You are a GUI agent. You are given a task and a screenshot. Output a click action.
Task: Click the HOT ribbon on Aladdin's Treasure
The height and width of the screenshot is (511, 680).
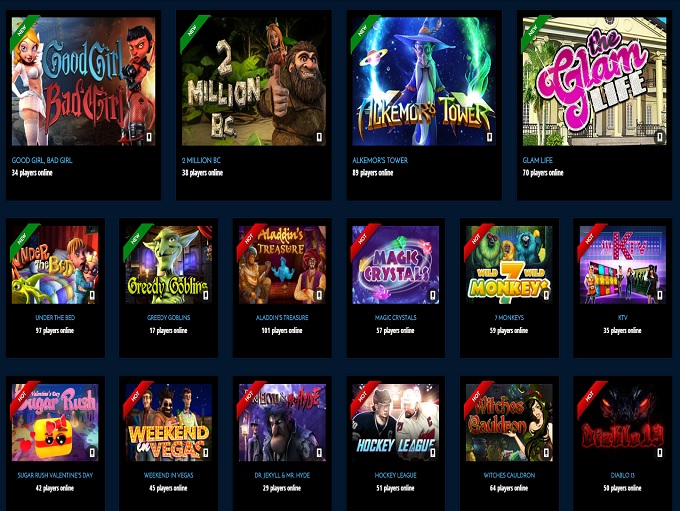tap(251, 241)
